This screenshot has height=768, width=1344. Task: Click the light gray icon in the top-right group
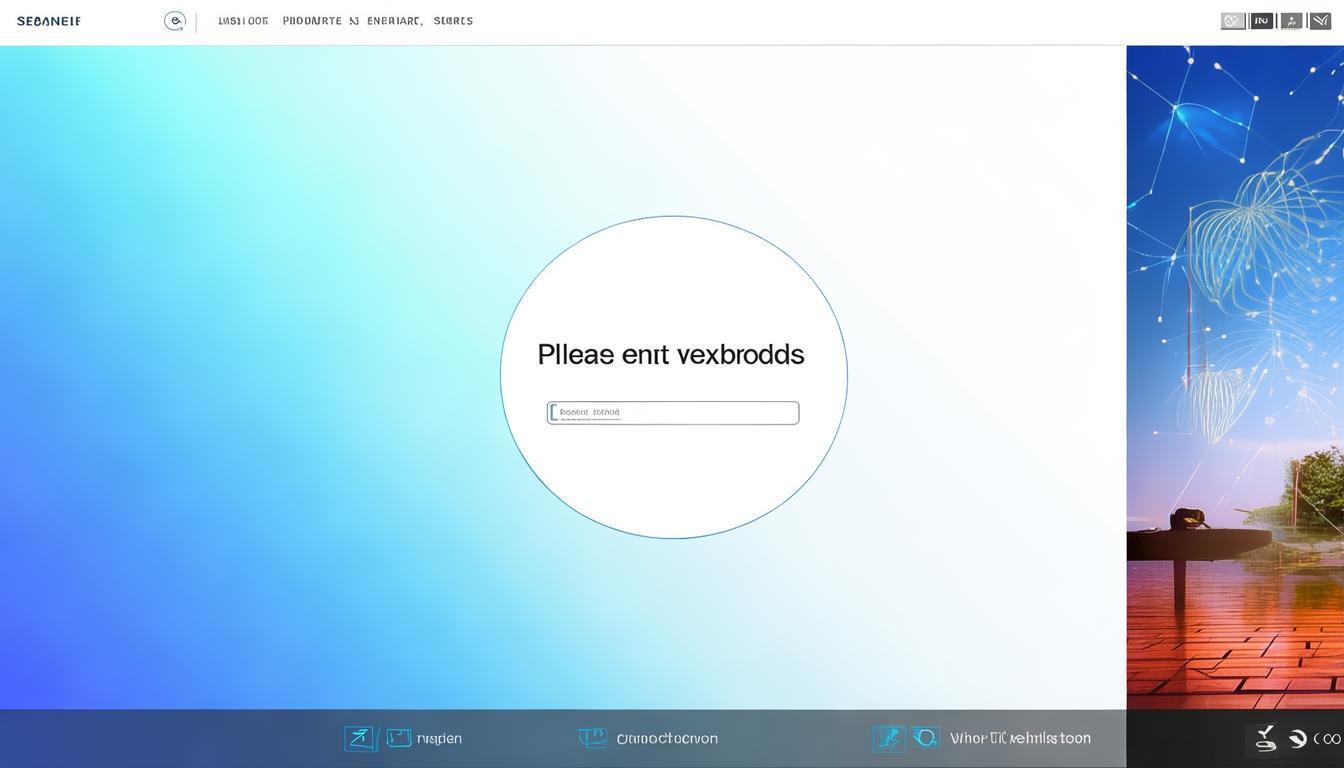coord(1233,21)
